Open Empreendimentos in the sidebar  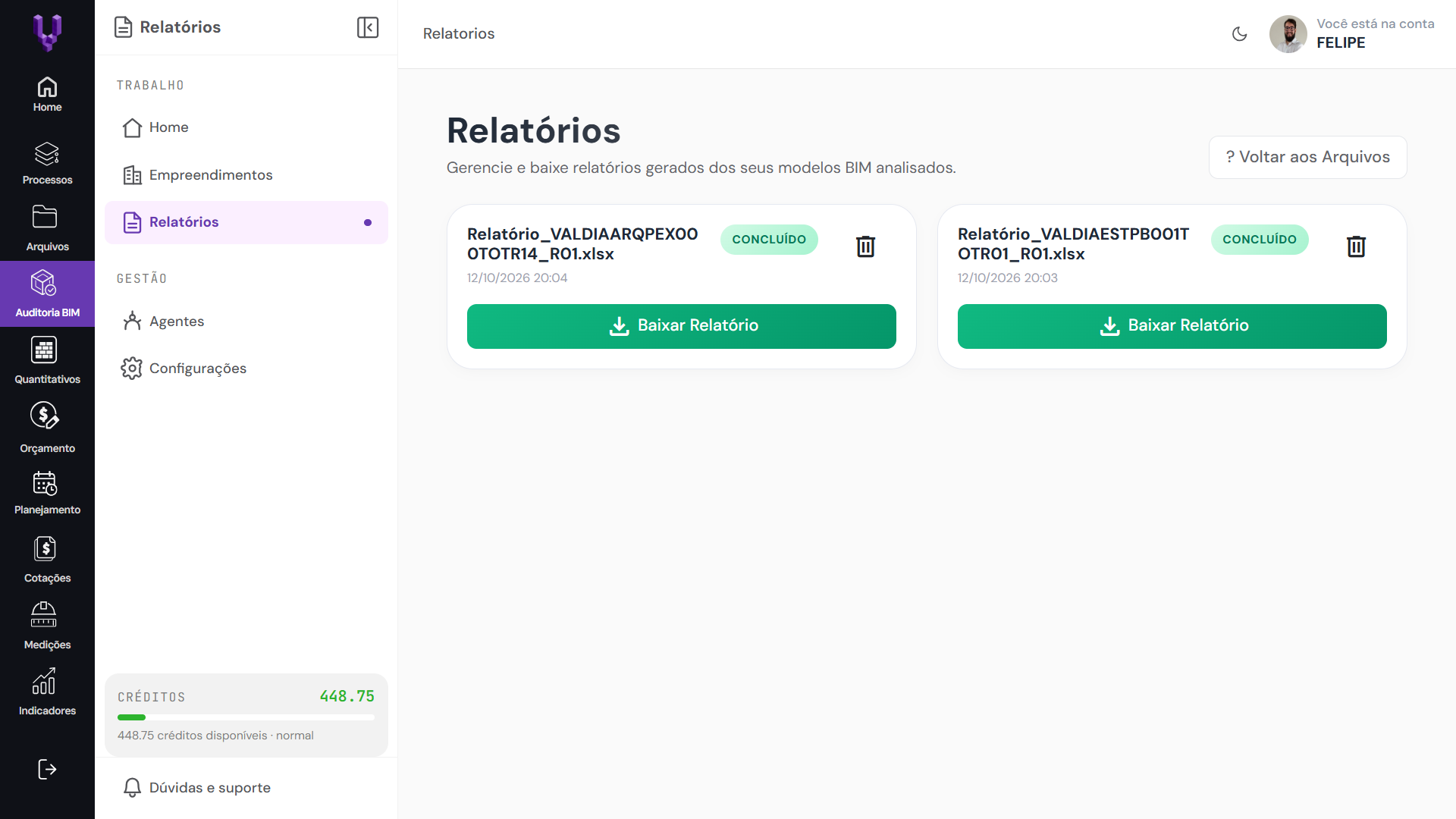pyautogui.click(x=246, y=175)
